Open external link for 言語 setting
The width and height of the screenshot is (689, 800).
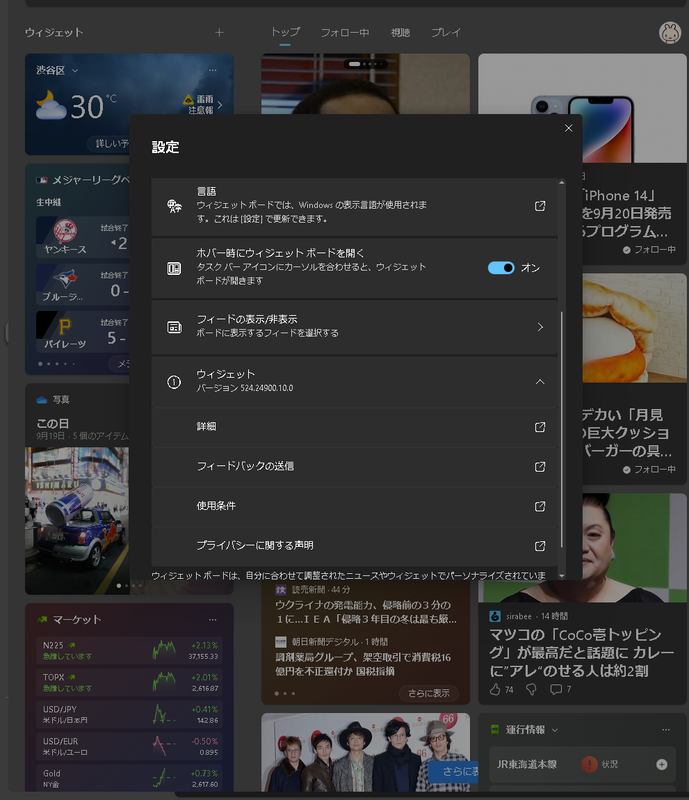[x=539, y=206]
